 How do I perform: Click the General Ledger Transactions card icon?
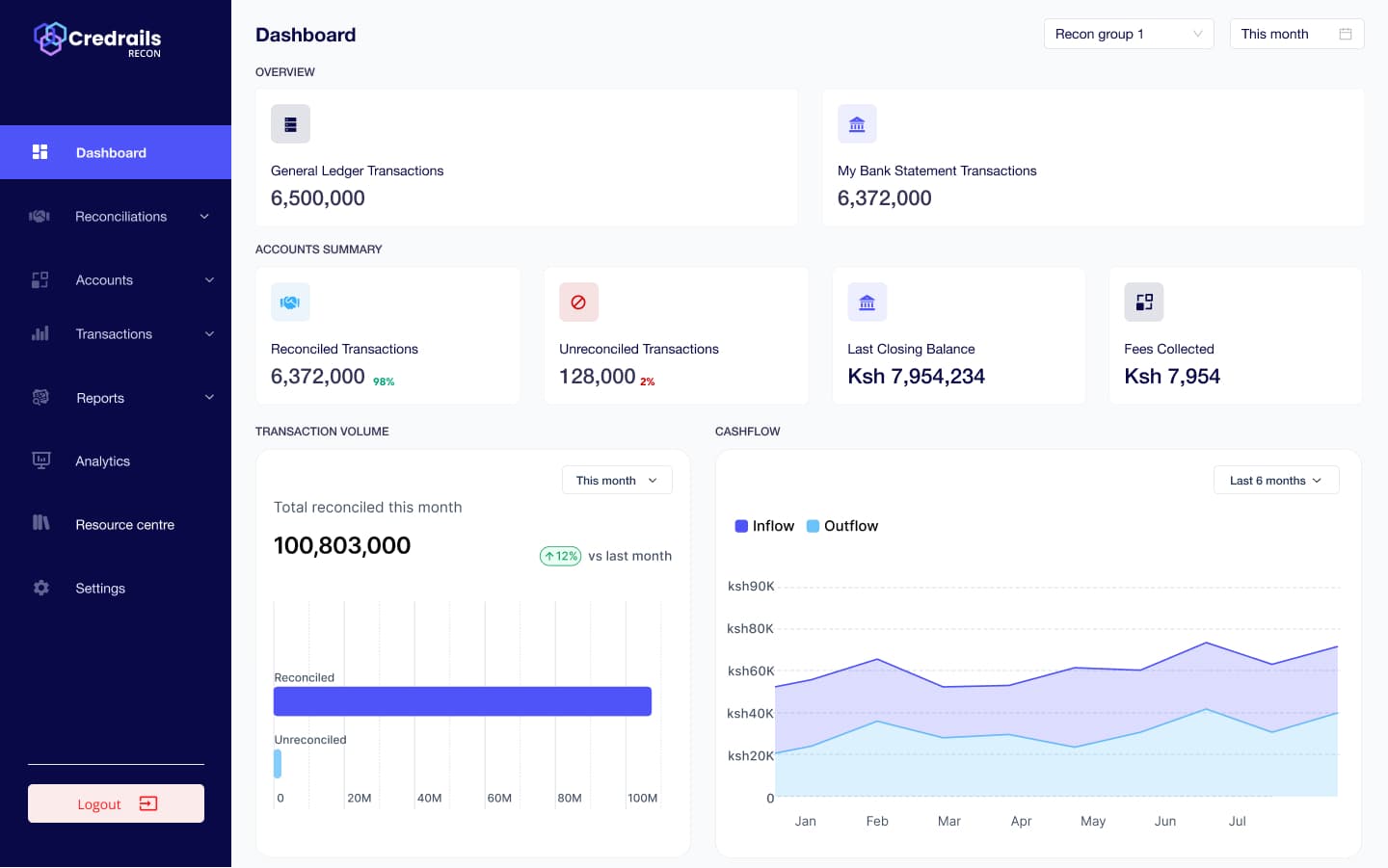[290, 124]
